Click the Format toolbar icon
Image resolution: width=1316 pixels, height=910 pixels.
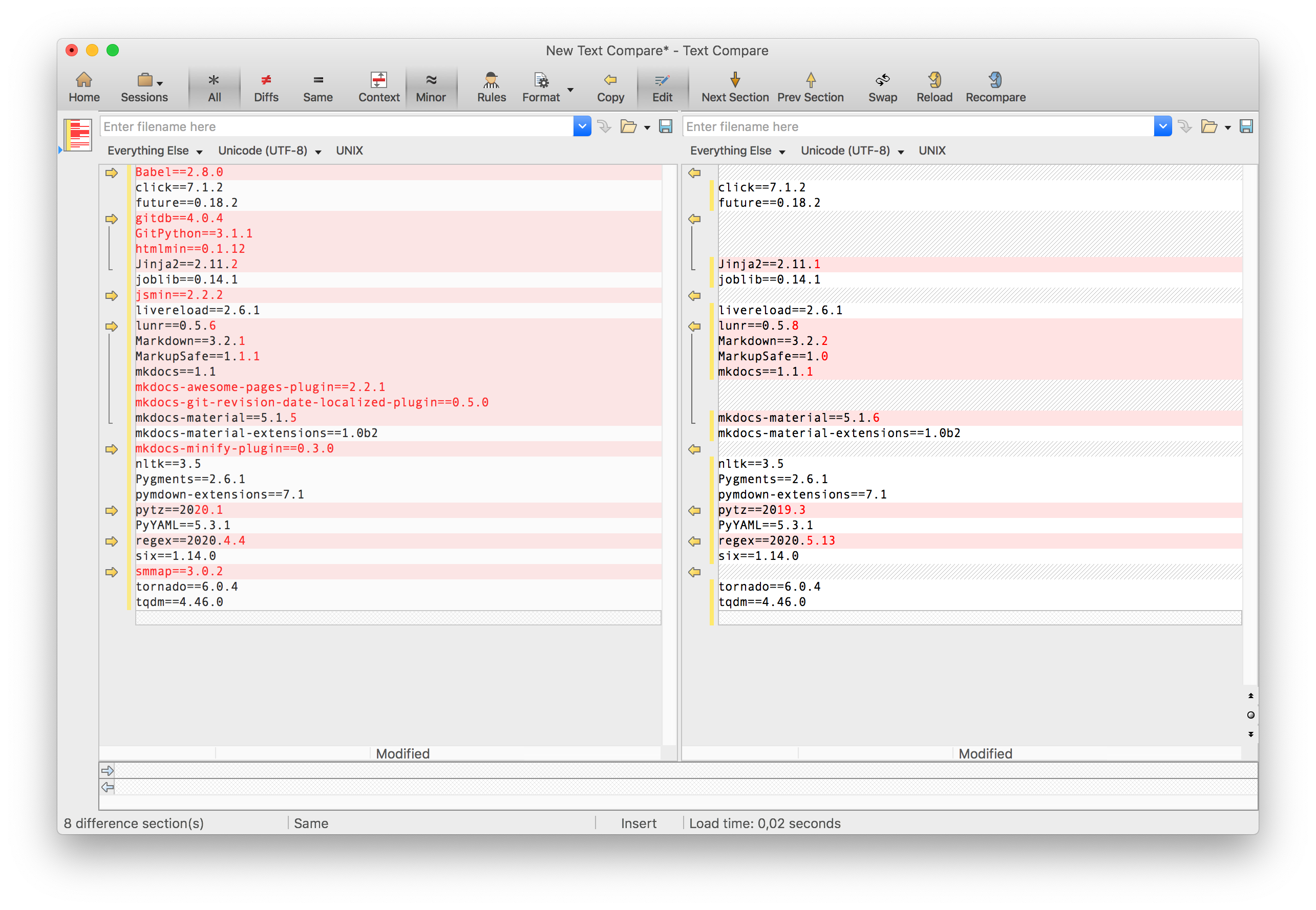point(541,87)
